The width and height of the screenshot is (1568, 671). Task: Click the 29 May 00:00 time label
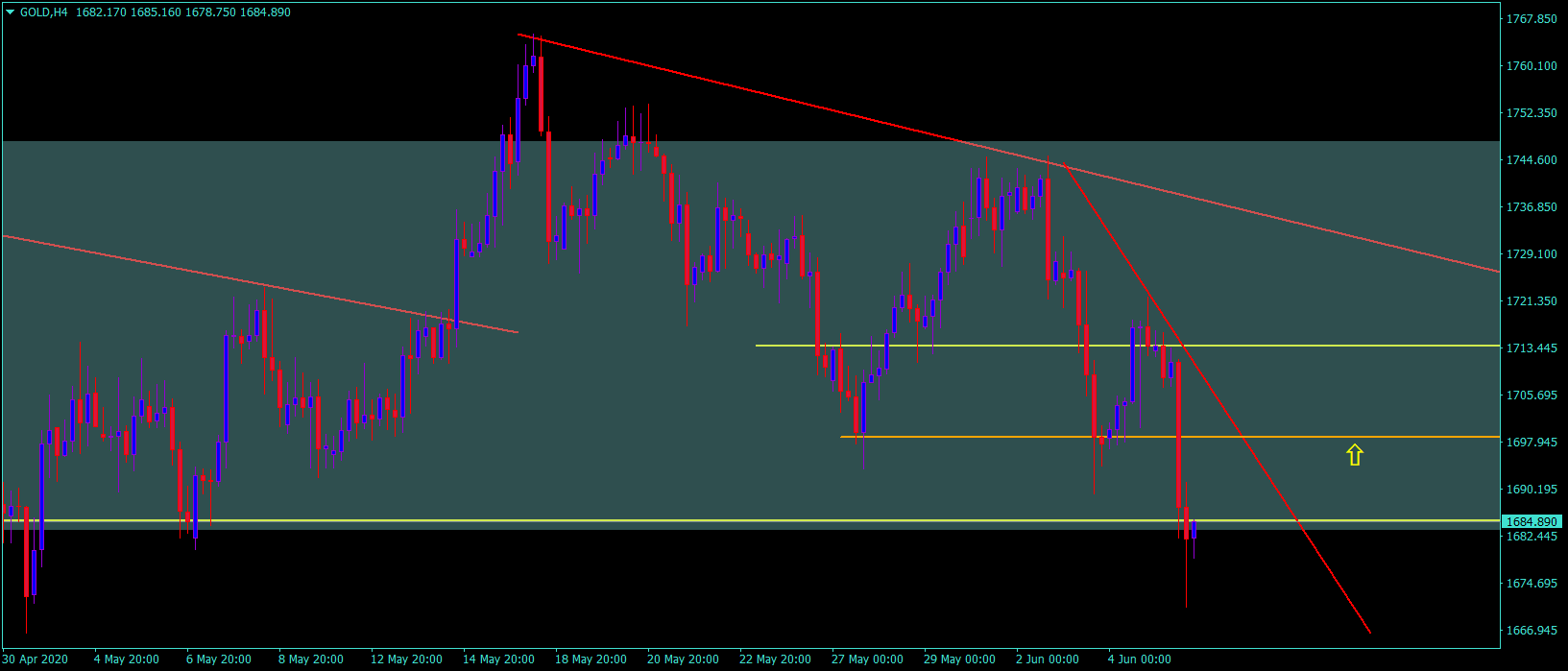[960, 659]
